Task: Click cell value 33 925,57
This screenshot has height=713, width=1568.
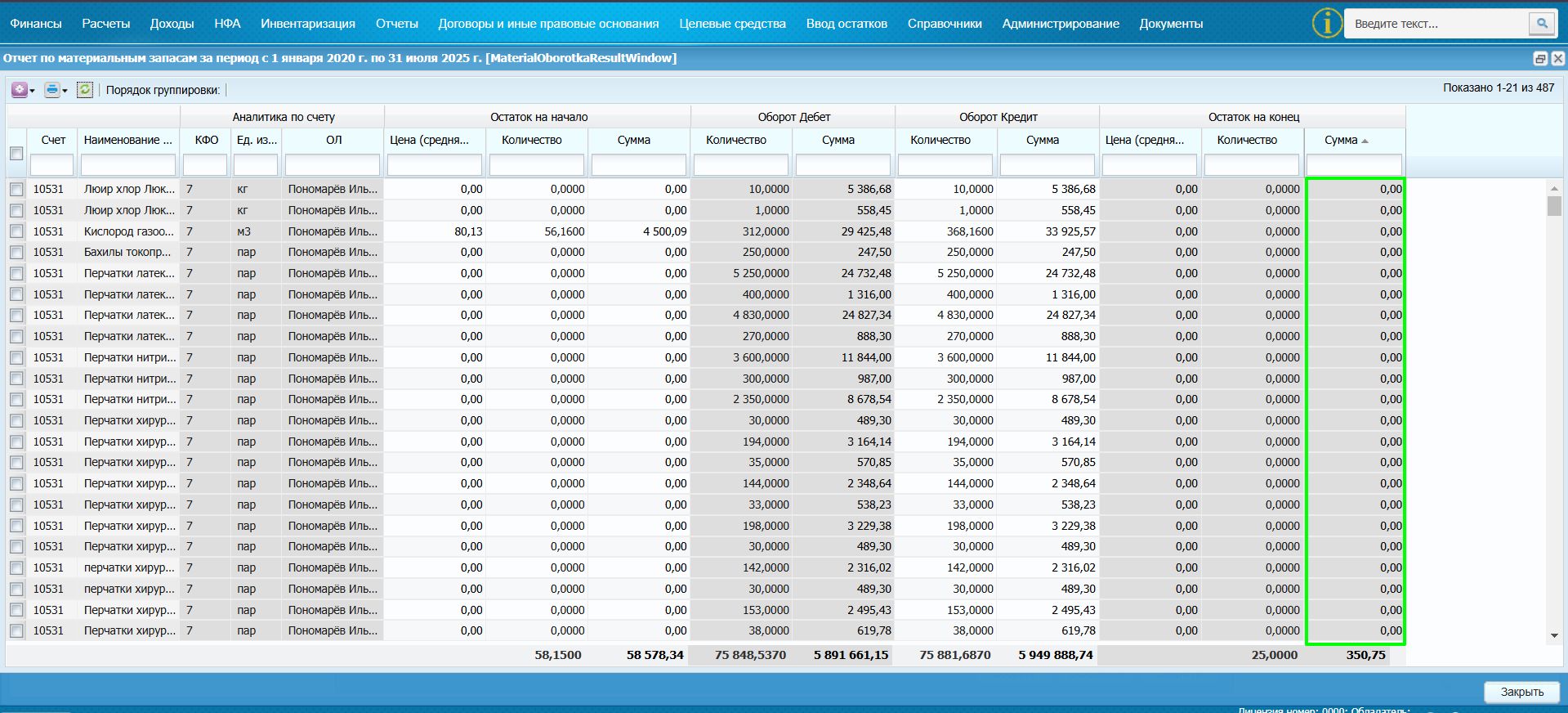Action: [x=1070, y=231]
